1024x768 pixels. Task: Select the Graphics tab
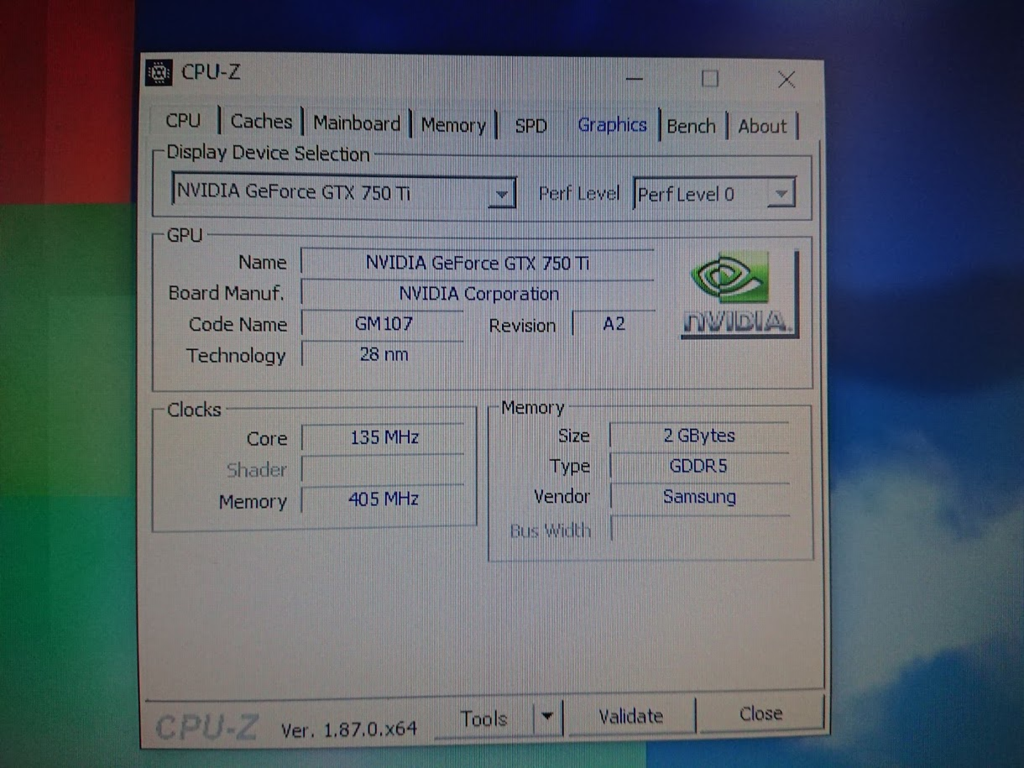click(612, 125)
